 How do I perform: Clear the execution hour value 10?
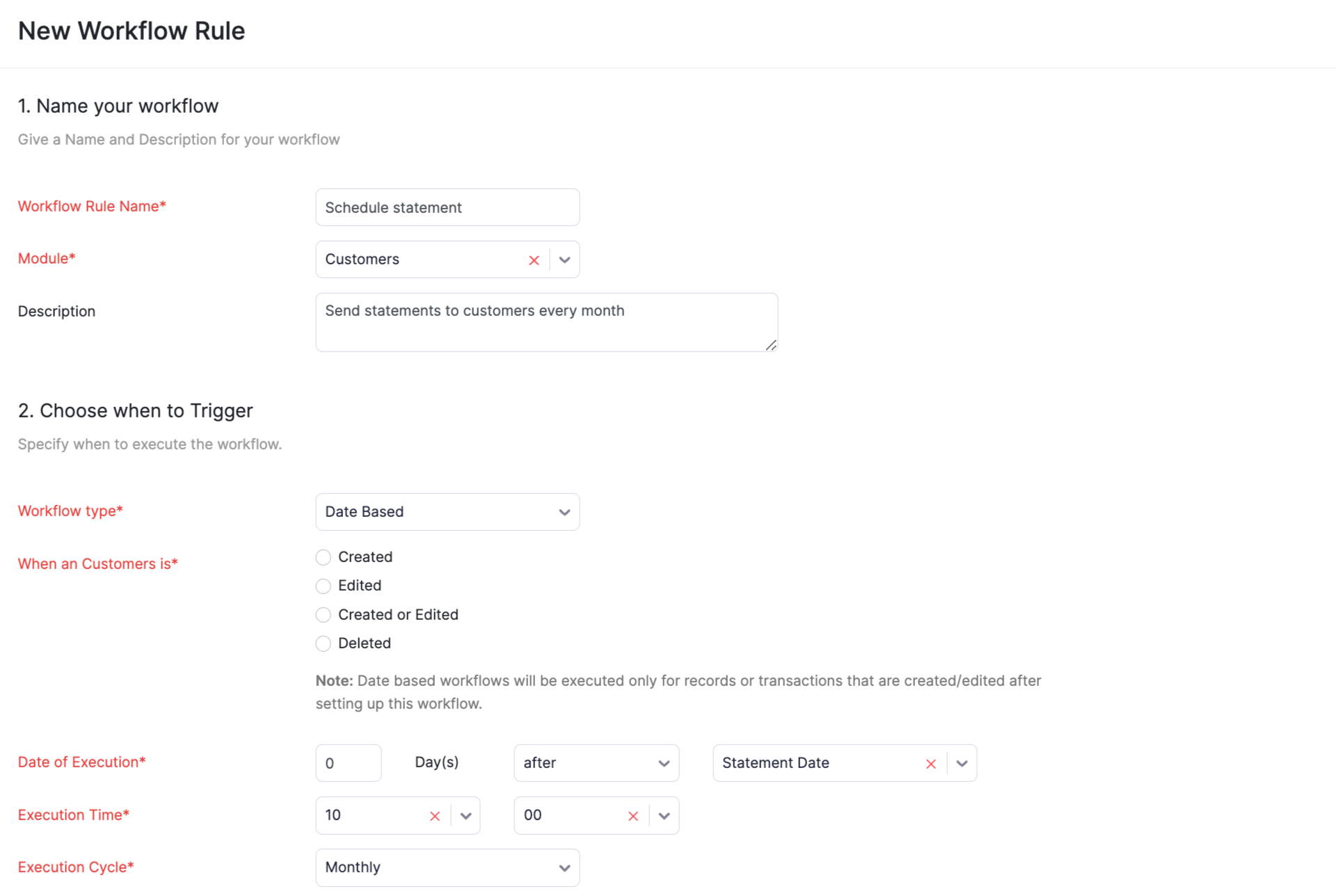[434, 816]
